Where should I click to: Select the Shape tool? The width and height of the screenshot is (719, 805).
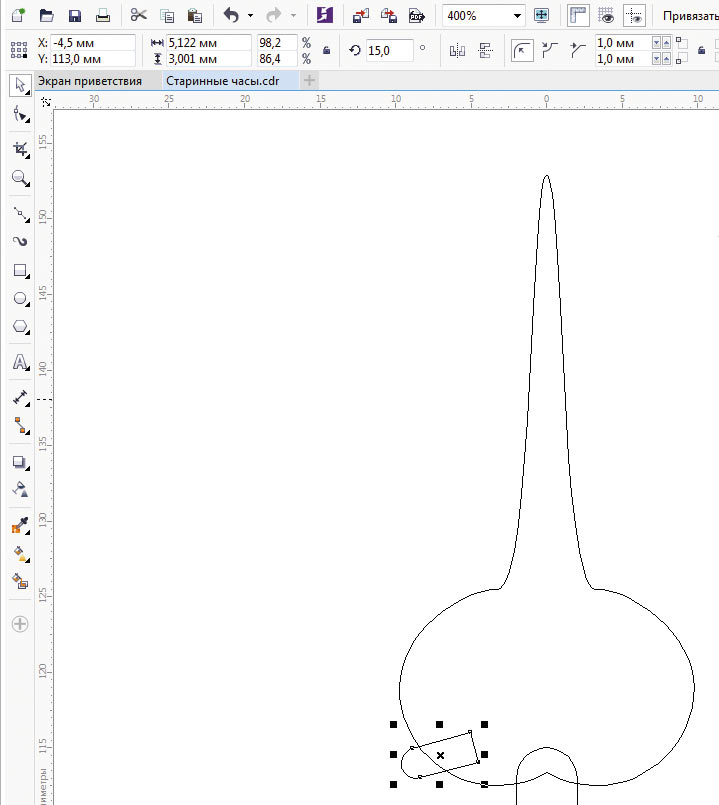pos(21,114)
